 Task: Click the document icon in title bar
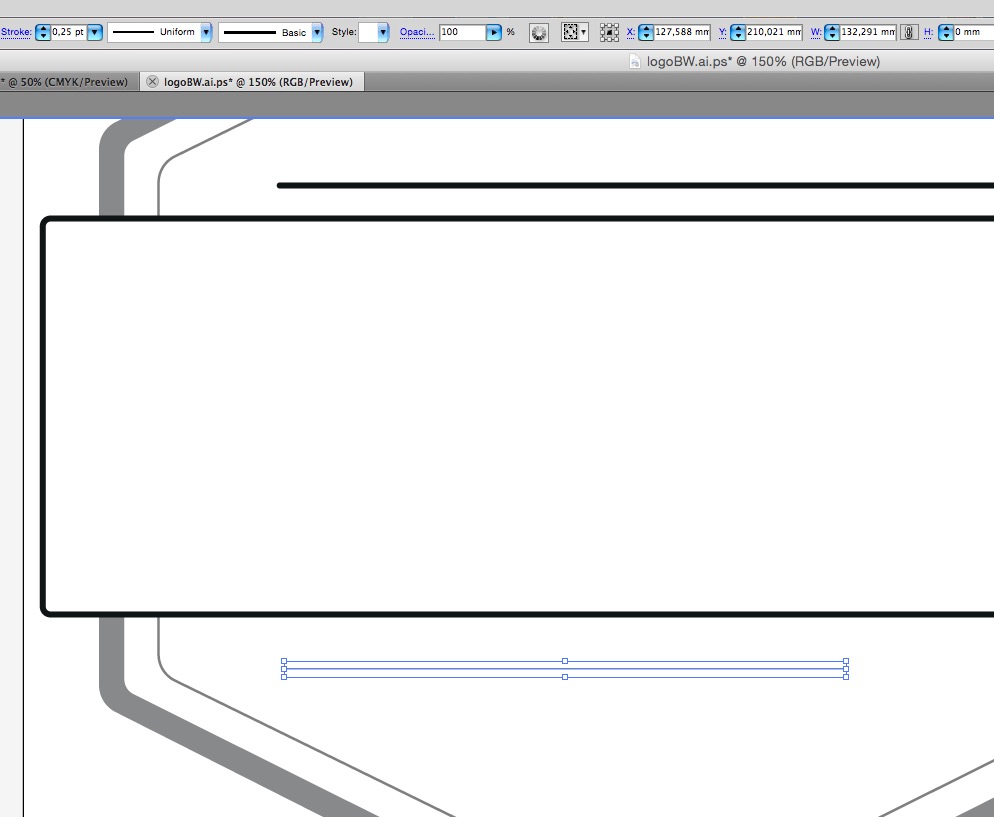coord(635,61)
